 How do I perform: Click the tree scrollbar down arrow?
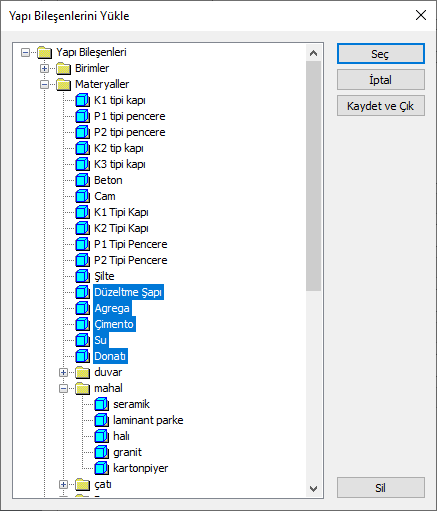click(313, 489)
